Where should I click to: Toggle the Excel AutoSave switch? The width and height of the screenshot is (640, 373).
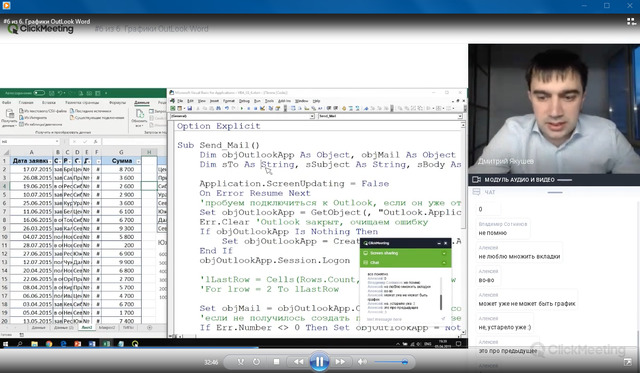[39, 93]
